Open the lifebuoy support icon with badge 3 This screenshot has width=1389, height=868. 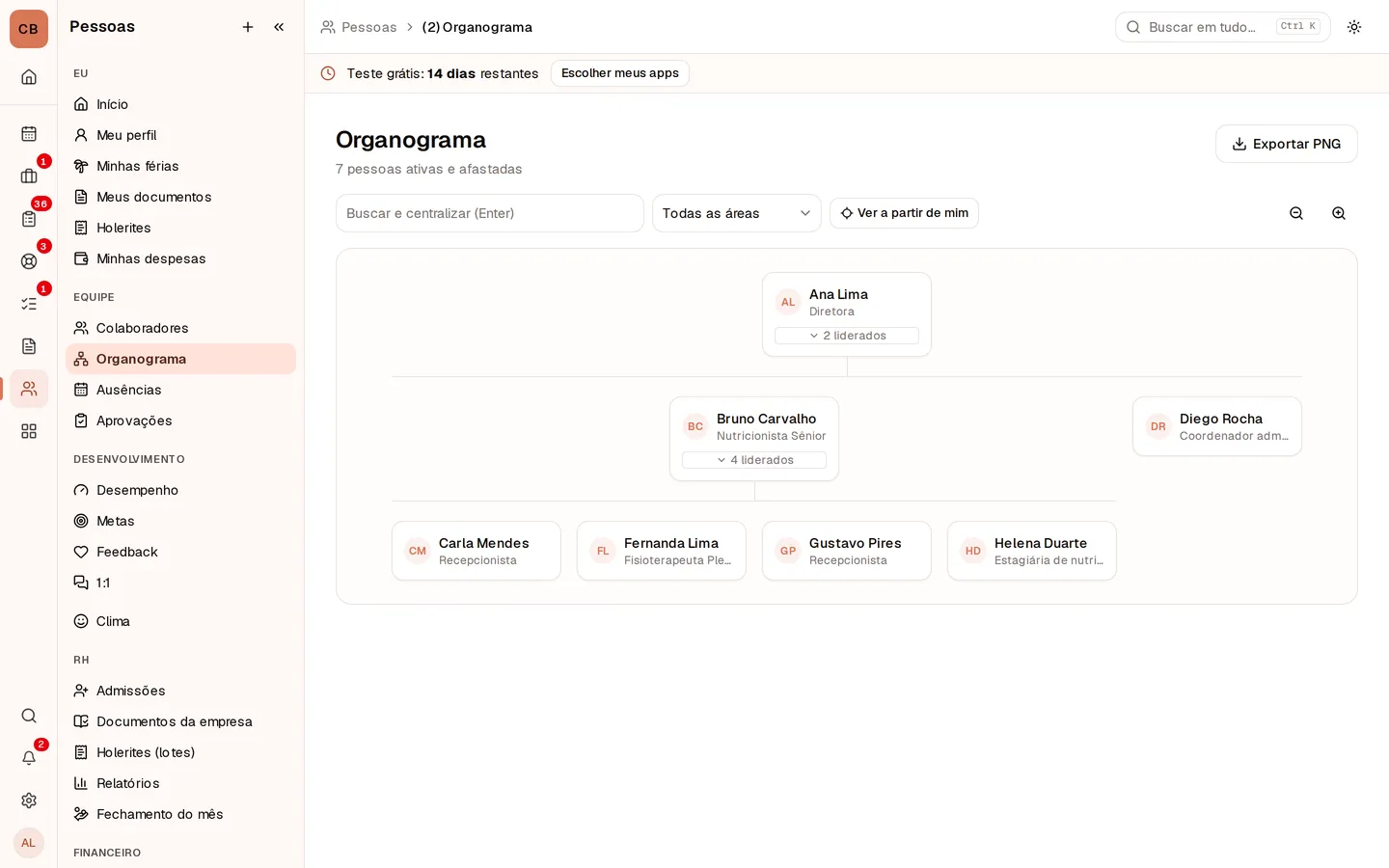pyautogui.click(x=29, y=261)
